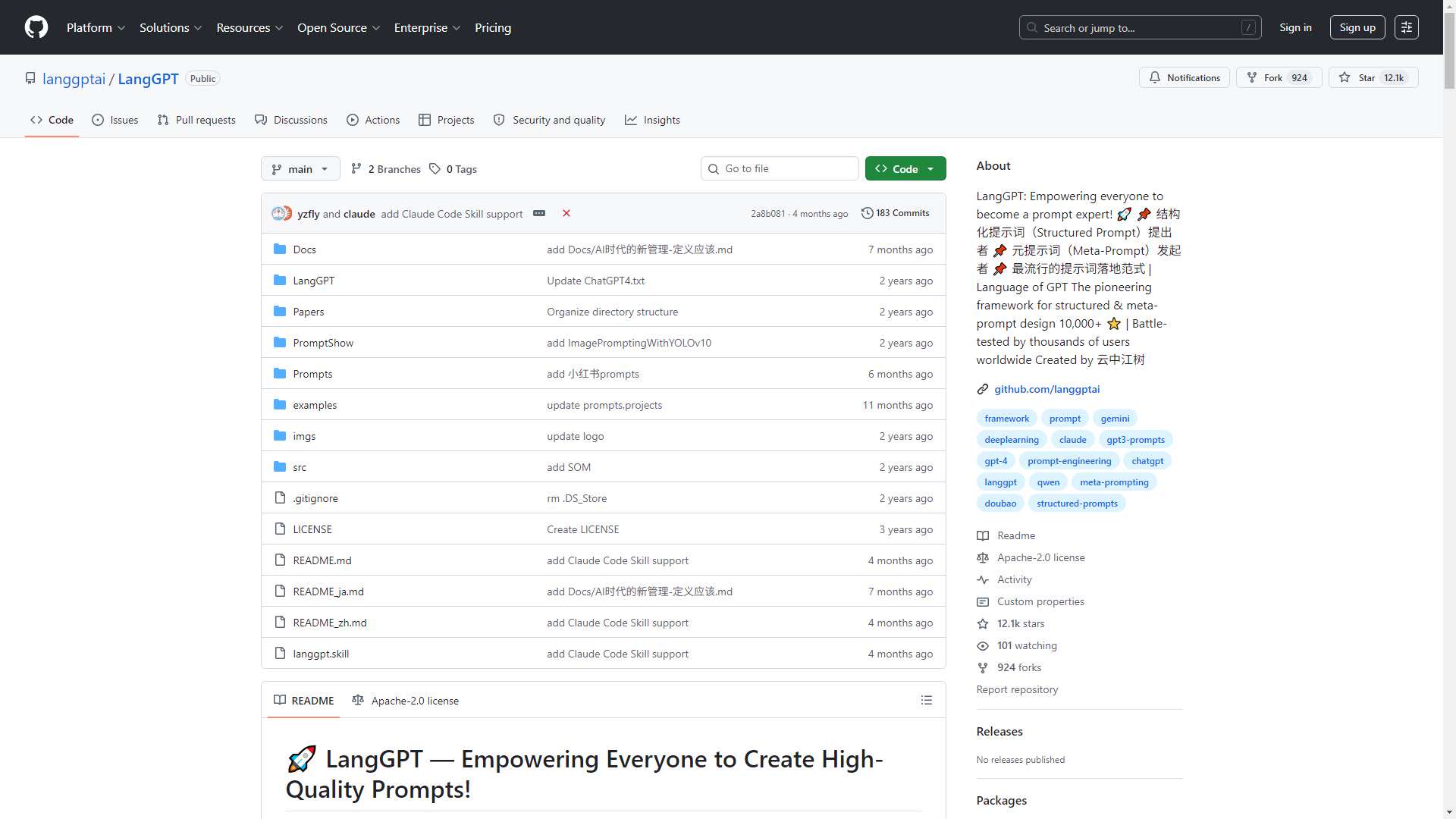Switch to the Discussions tab
1456x819 pixels.
[291, 120]
